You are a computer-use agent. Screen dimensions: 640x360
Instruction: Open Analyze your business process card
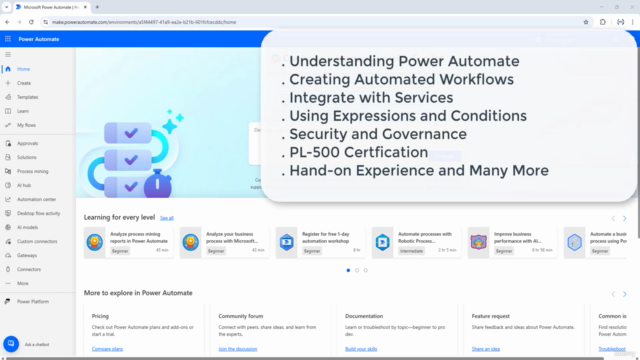(x=224, y=242)
